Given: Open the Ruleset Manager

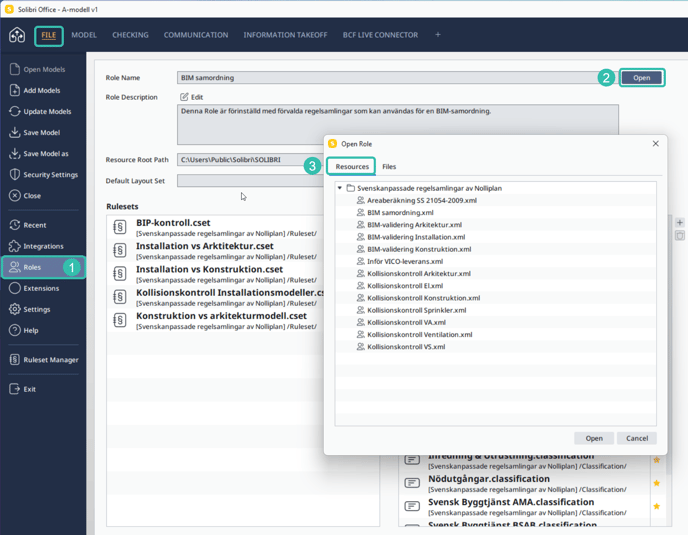Looking at the screenshot, I should [x=43, y=360].
